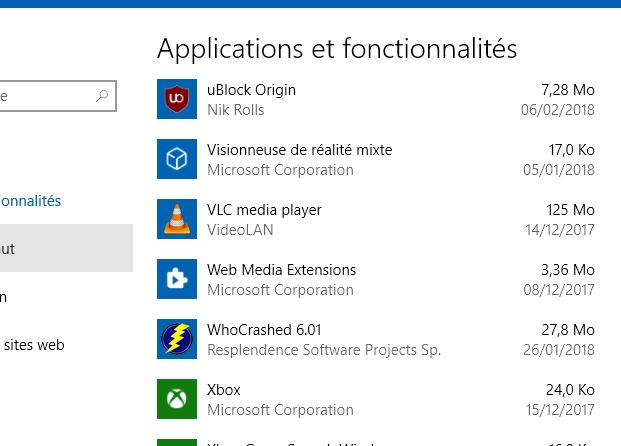Click the Visionneuse de réalité mixte cube icon
Screen dimensions: 621x446
point(177,159)
